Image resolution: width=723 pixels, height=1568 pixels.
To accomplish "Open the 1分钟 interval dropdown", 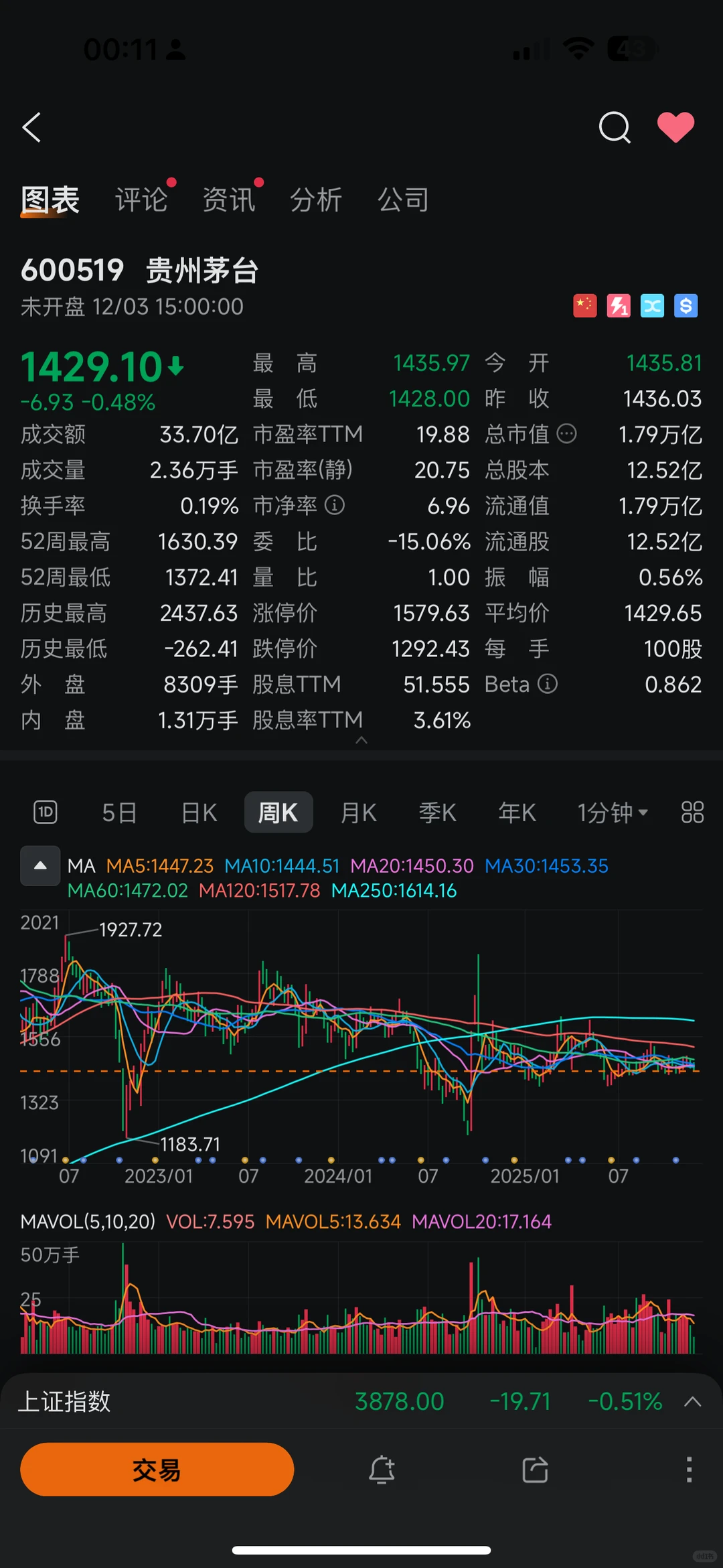I will [613, 812].
